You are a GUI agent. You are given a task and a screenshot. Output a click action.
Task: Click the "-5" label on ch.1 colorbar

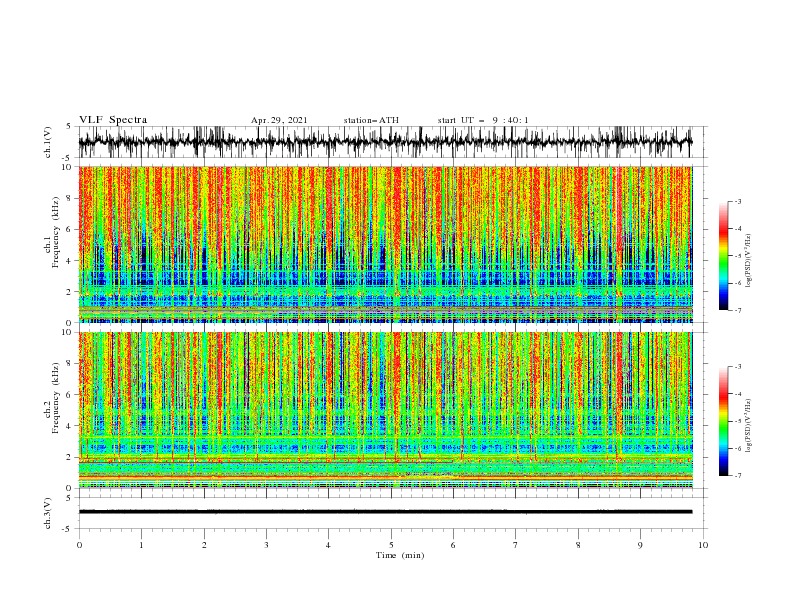[737, 256]
